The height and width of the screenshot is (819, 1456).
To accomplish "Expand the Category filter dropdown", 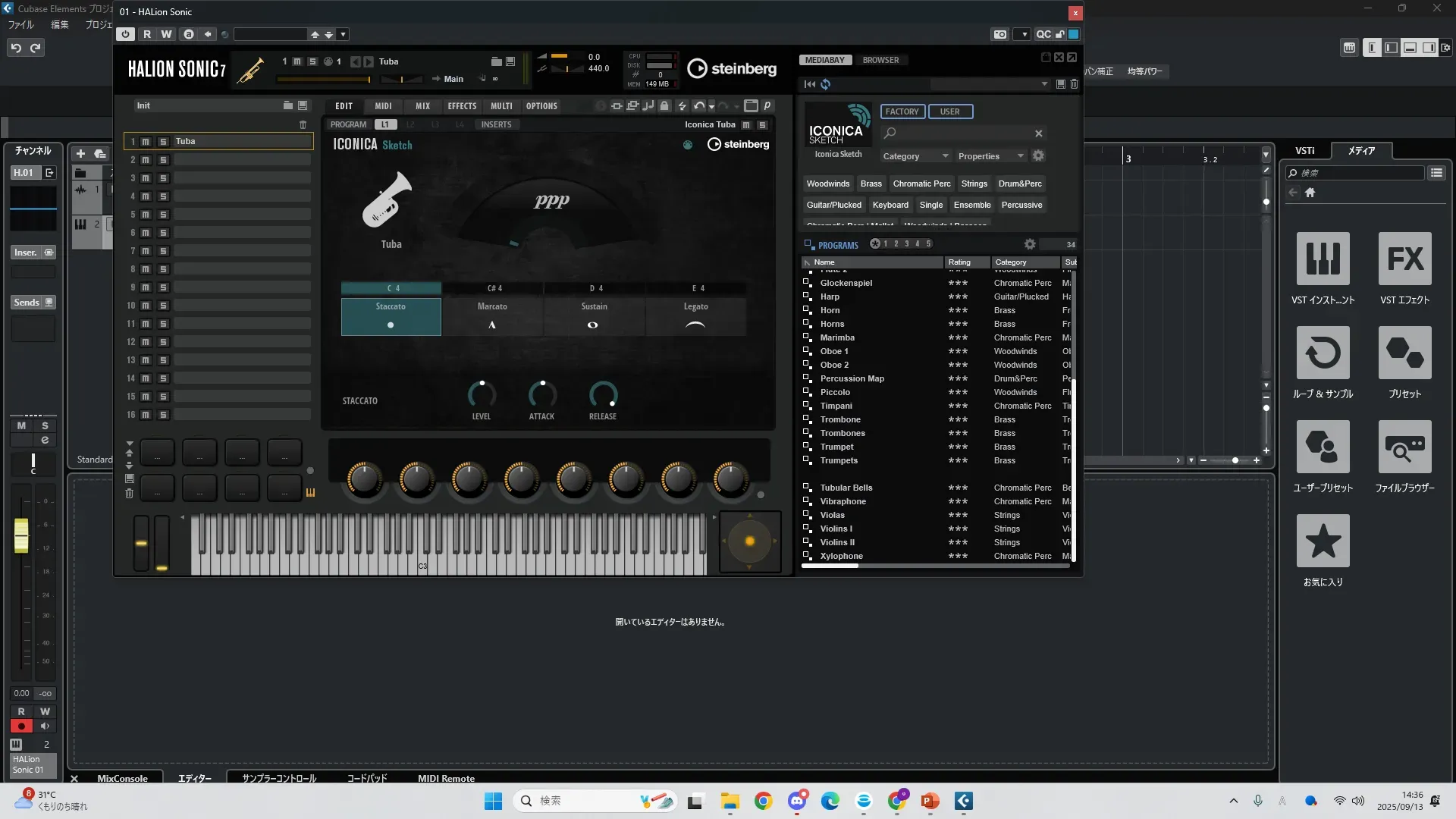I will pos(945,156).
